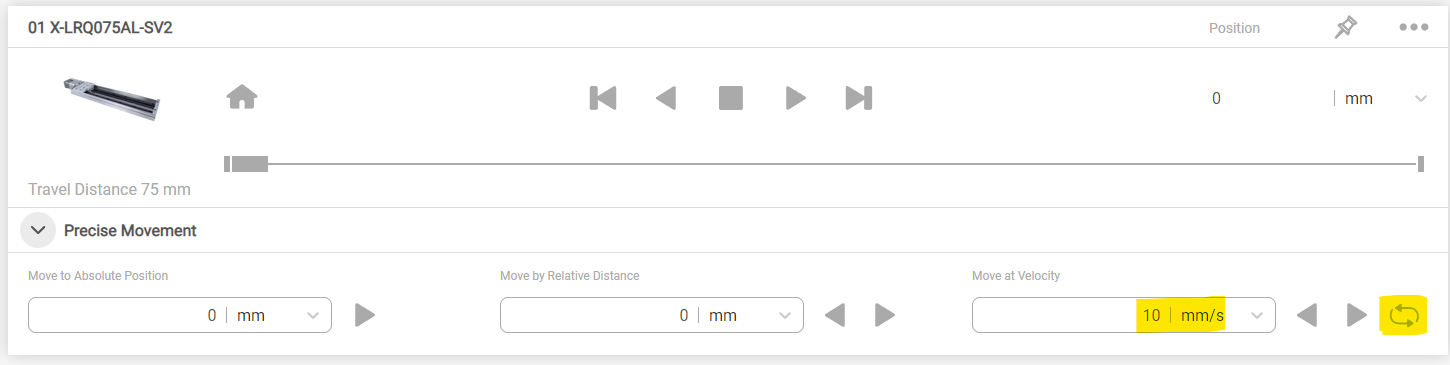Move by relative distance forward

[885, 315]
